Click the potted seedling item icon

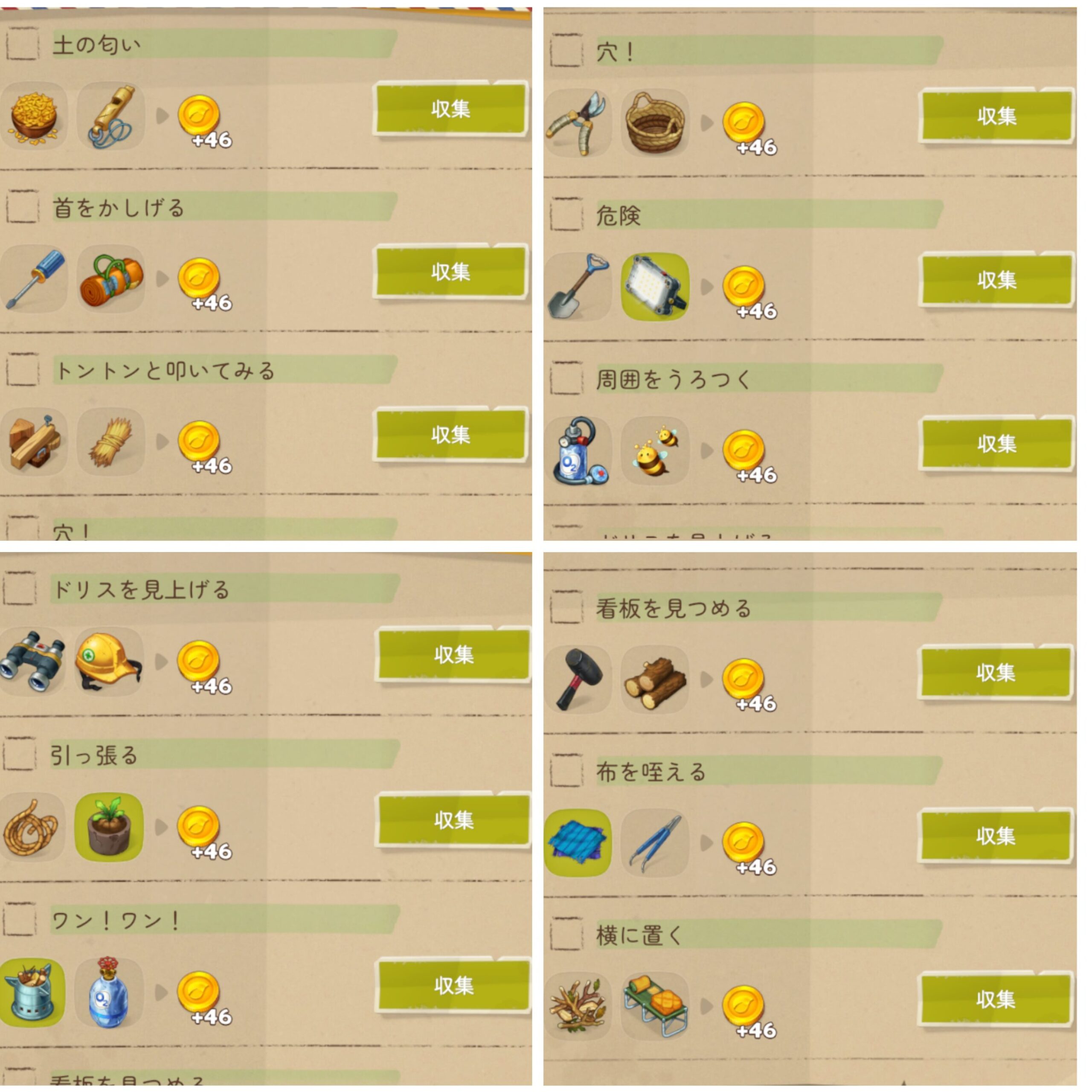coord(109,827)
